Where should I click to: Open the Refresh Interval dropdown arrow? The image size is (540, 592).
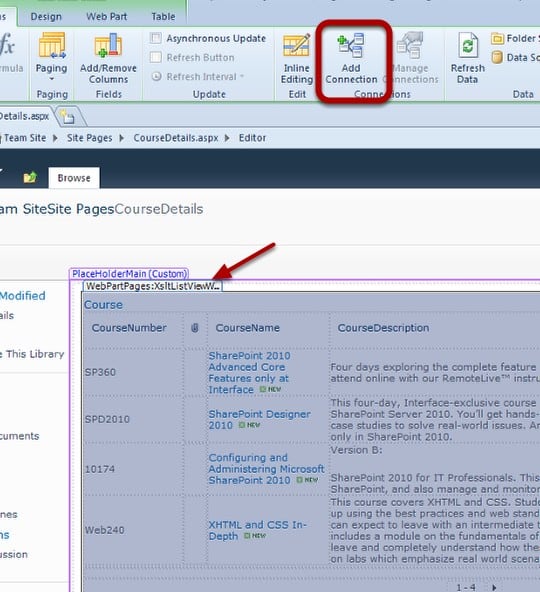tap(242, 77)
